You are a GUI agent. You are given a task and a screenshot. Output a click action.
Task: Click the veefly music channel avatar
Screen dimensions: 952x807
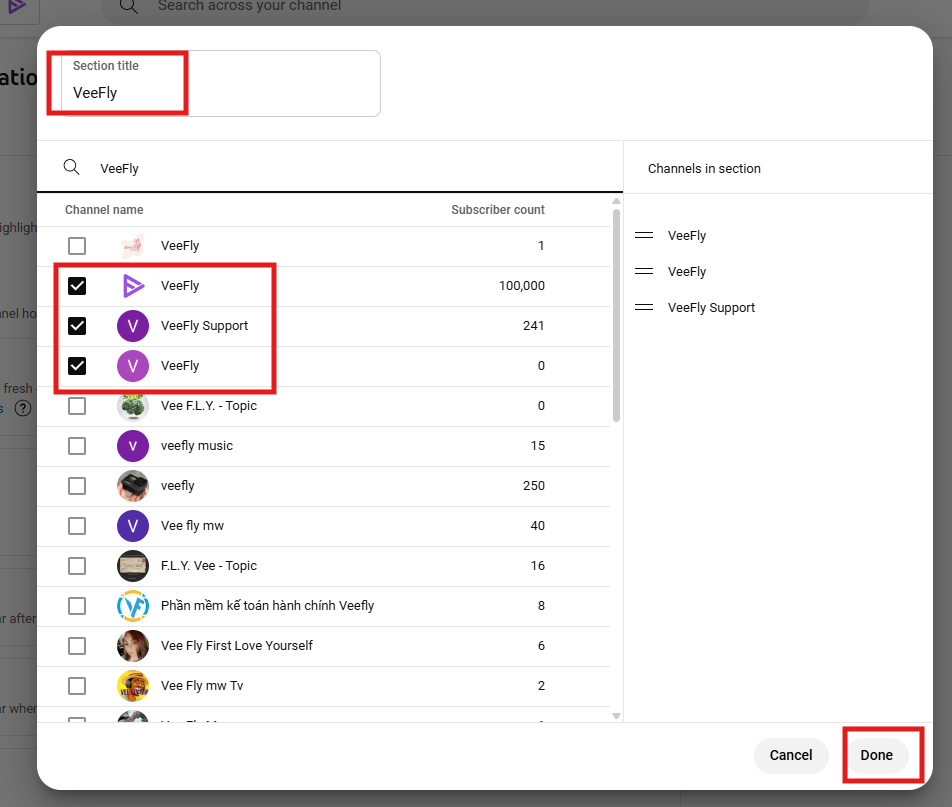(132, 445)
